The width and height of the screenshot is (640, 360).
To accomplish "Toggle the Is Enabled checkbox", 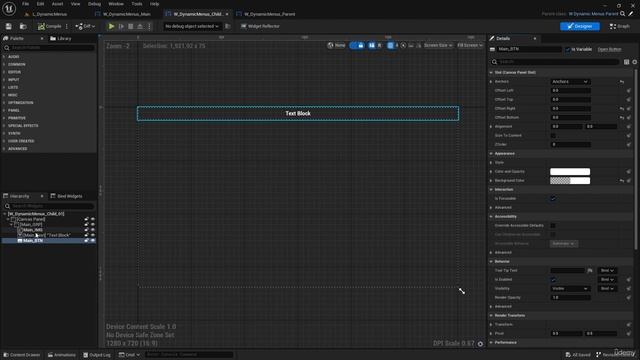I will point(553,280).
